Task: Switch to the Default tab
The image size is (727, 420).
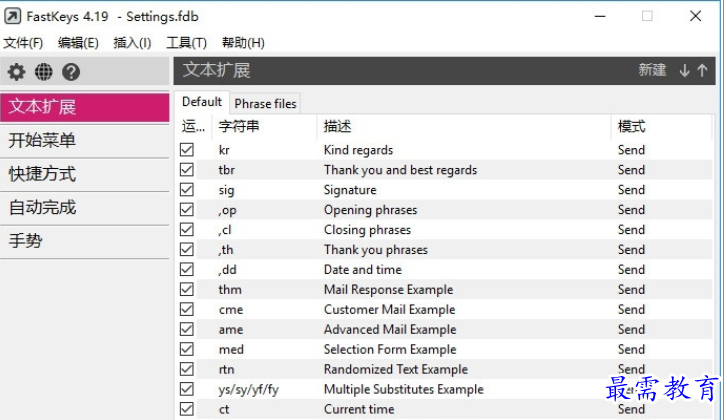Action: click(x=202, y=102)
